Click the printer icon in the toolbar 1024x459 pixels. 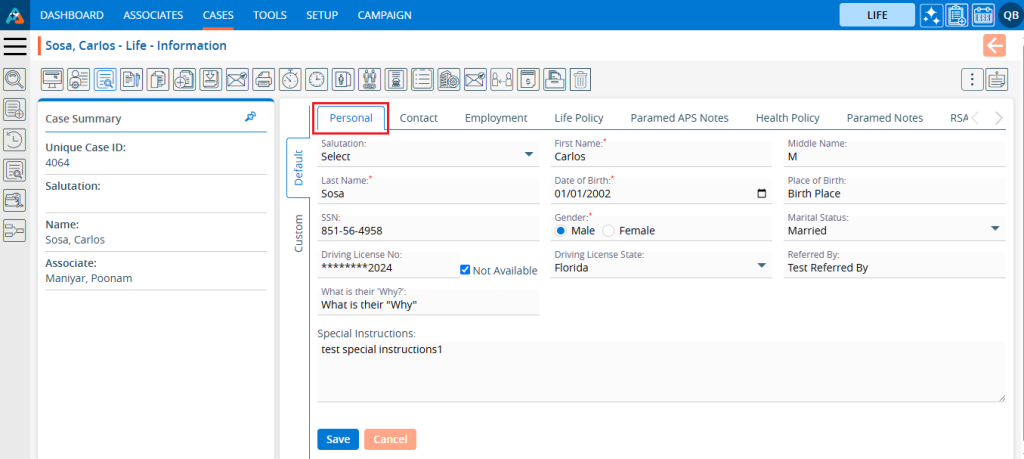[263, 79]
